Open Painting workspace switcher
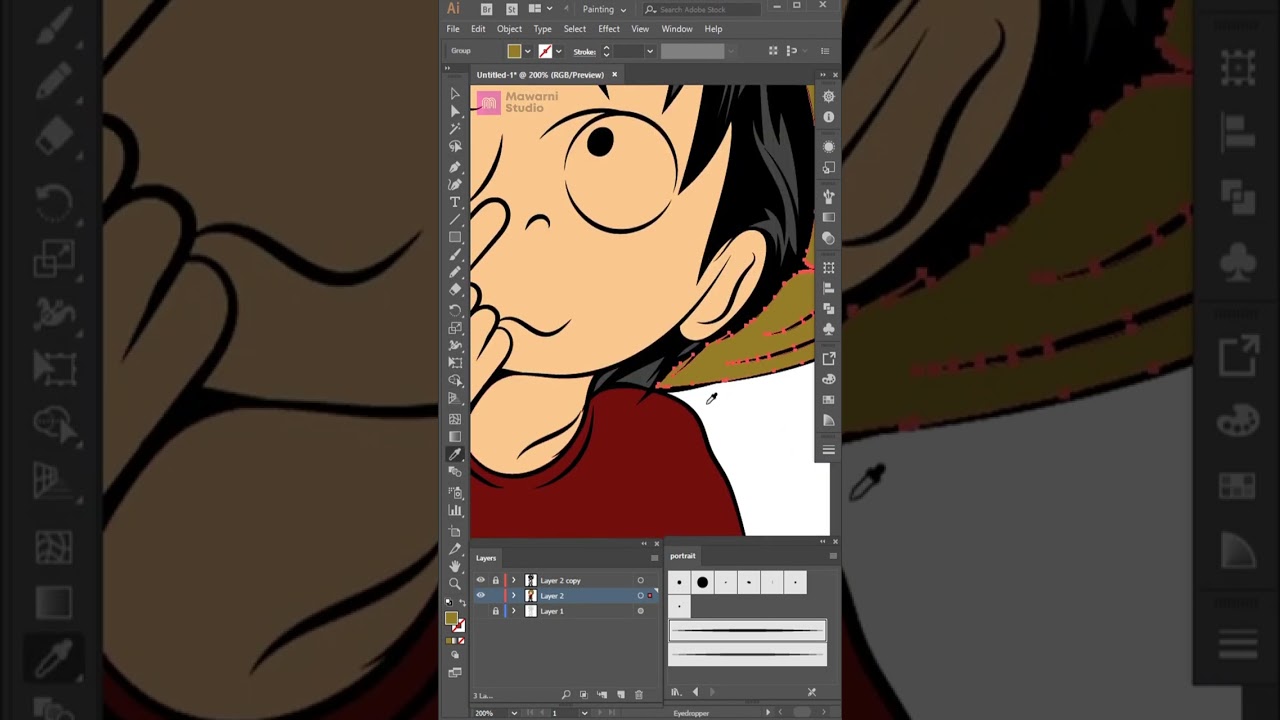The height and width of the screenshot is (720, 1280). [604, 9]
